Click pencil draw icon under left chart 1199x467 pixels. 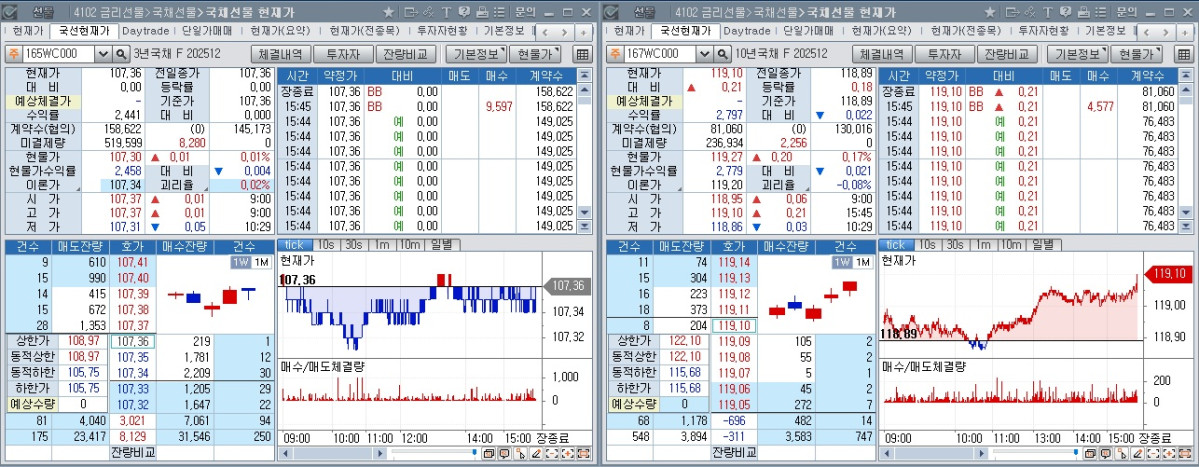point(536,453)
